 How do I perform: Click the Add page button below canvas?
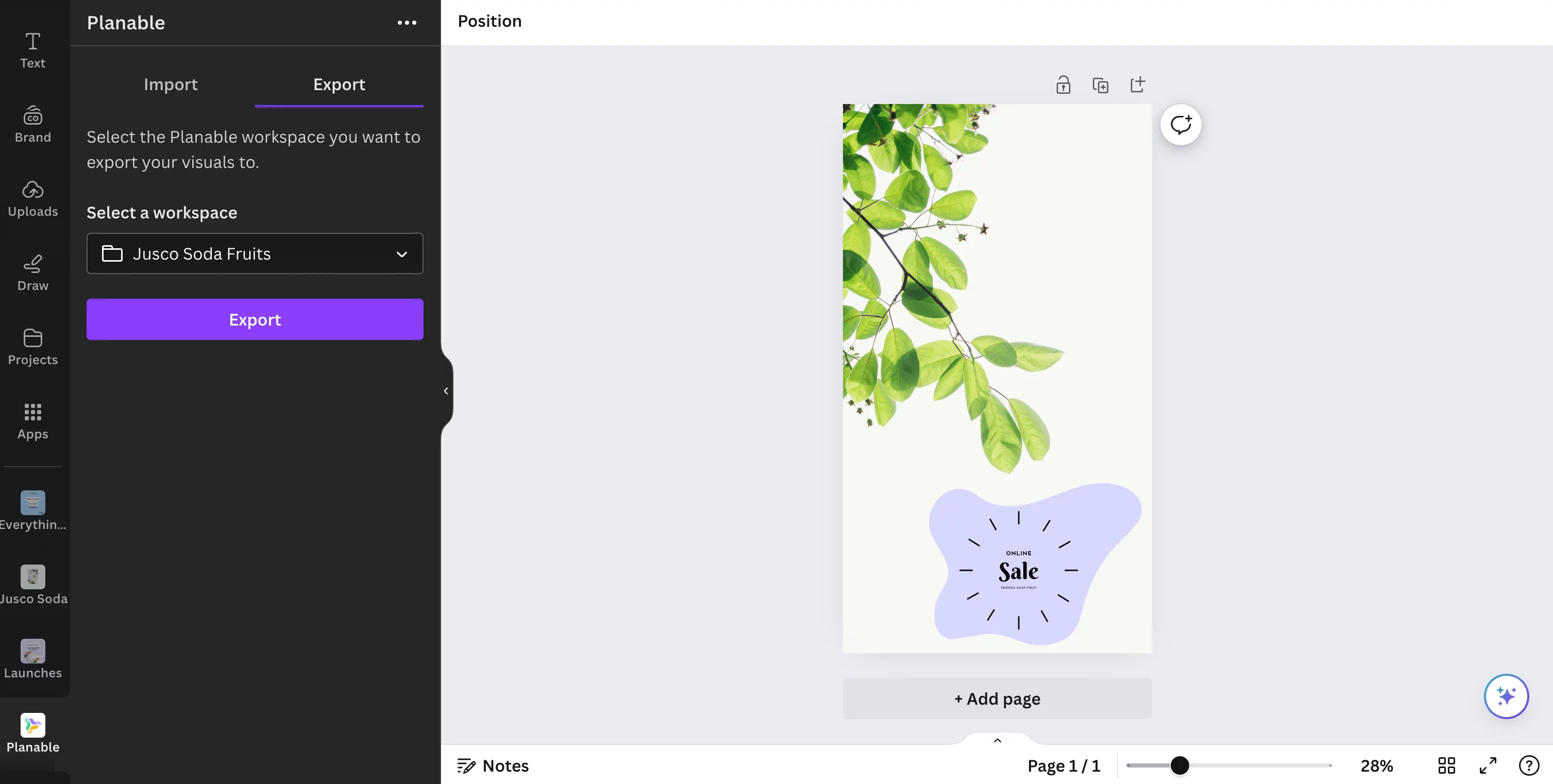996,697
